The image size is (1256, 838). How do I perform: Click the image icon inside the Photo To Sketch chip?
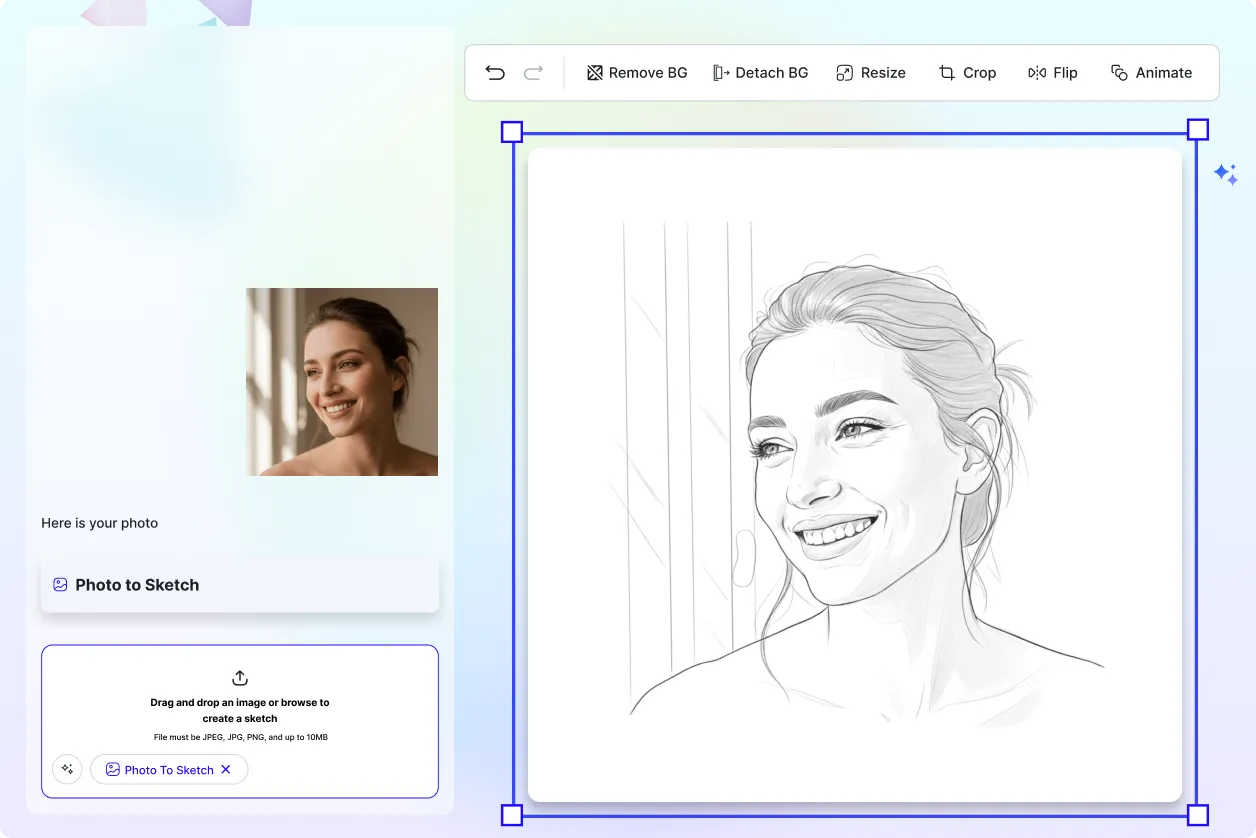[x=113, y=769]
